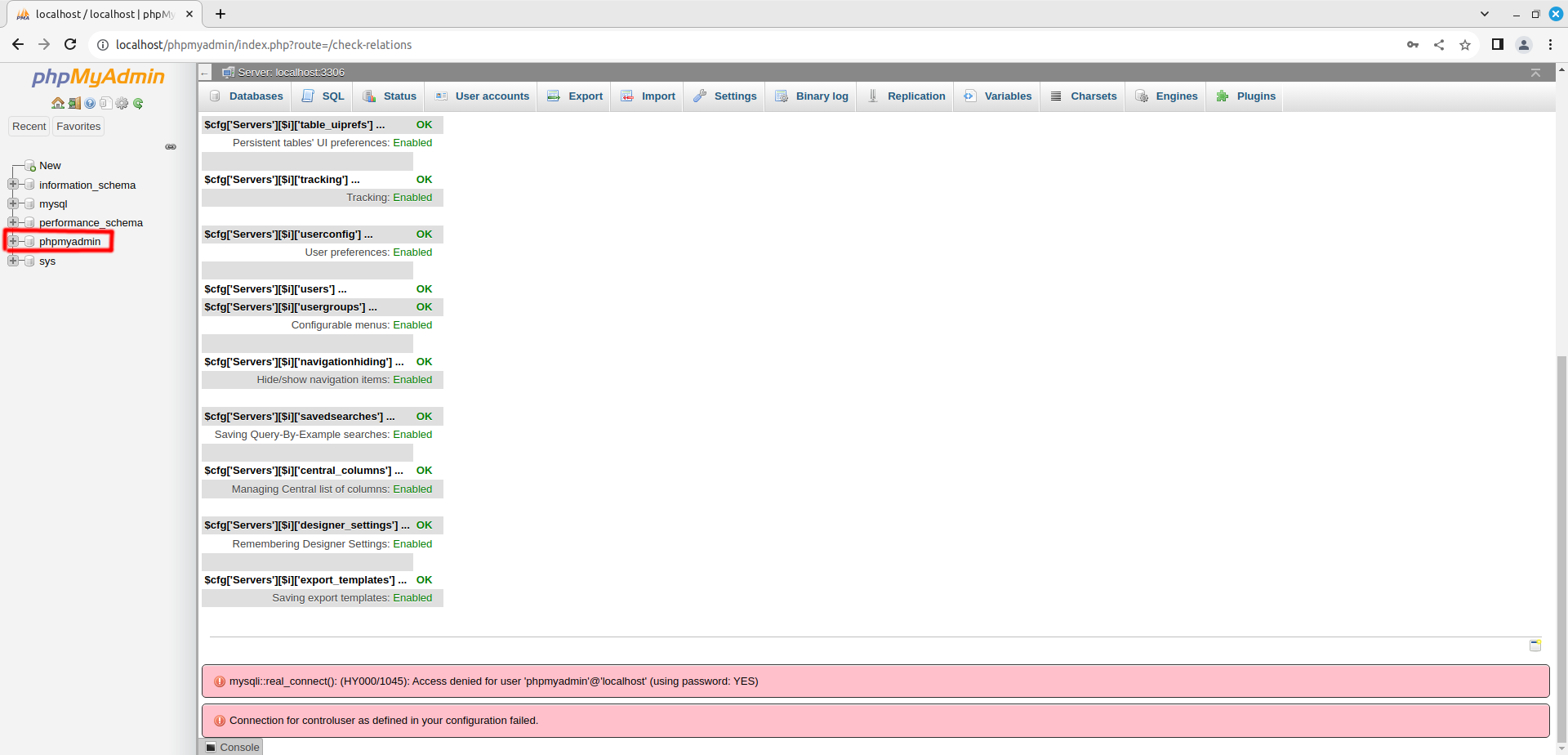The height and width of the screenshot is (755, 1568).
Task: Click the browser share icon
Action: (x=1439, y=45)
